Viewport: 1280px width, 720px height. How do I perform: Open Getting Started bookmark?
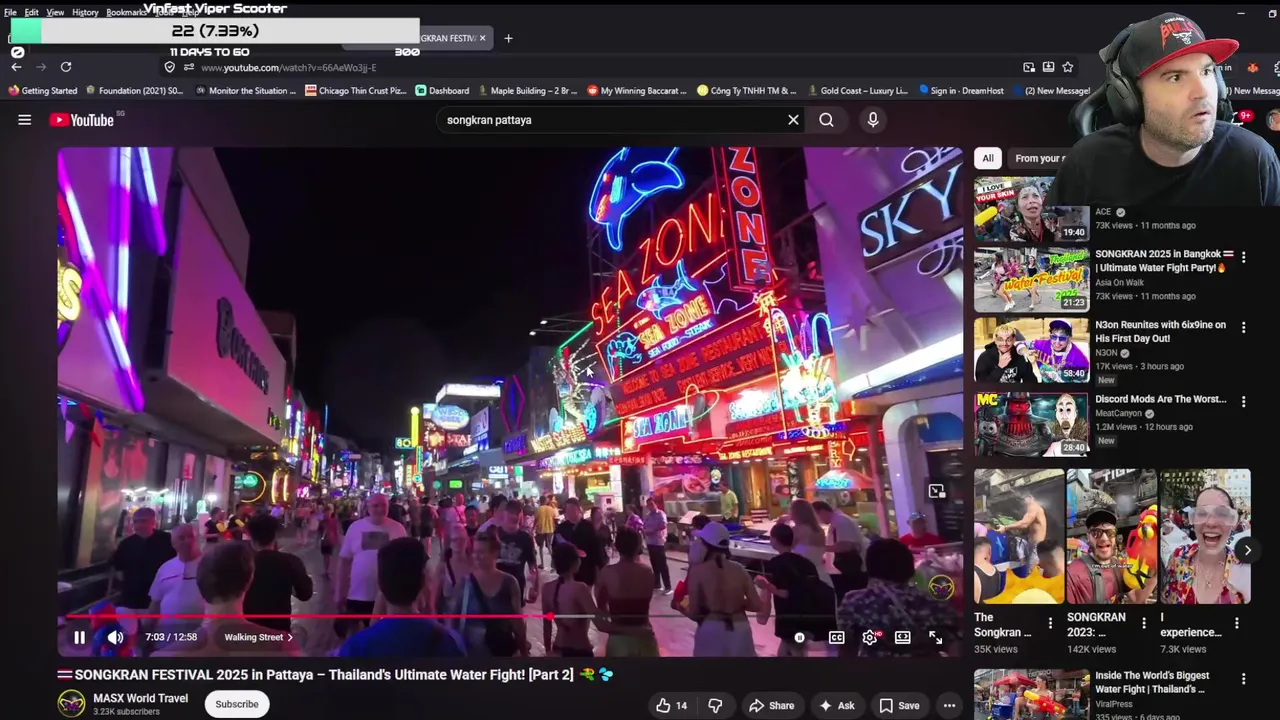click(x=42, y=90)
